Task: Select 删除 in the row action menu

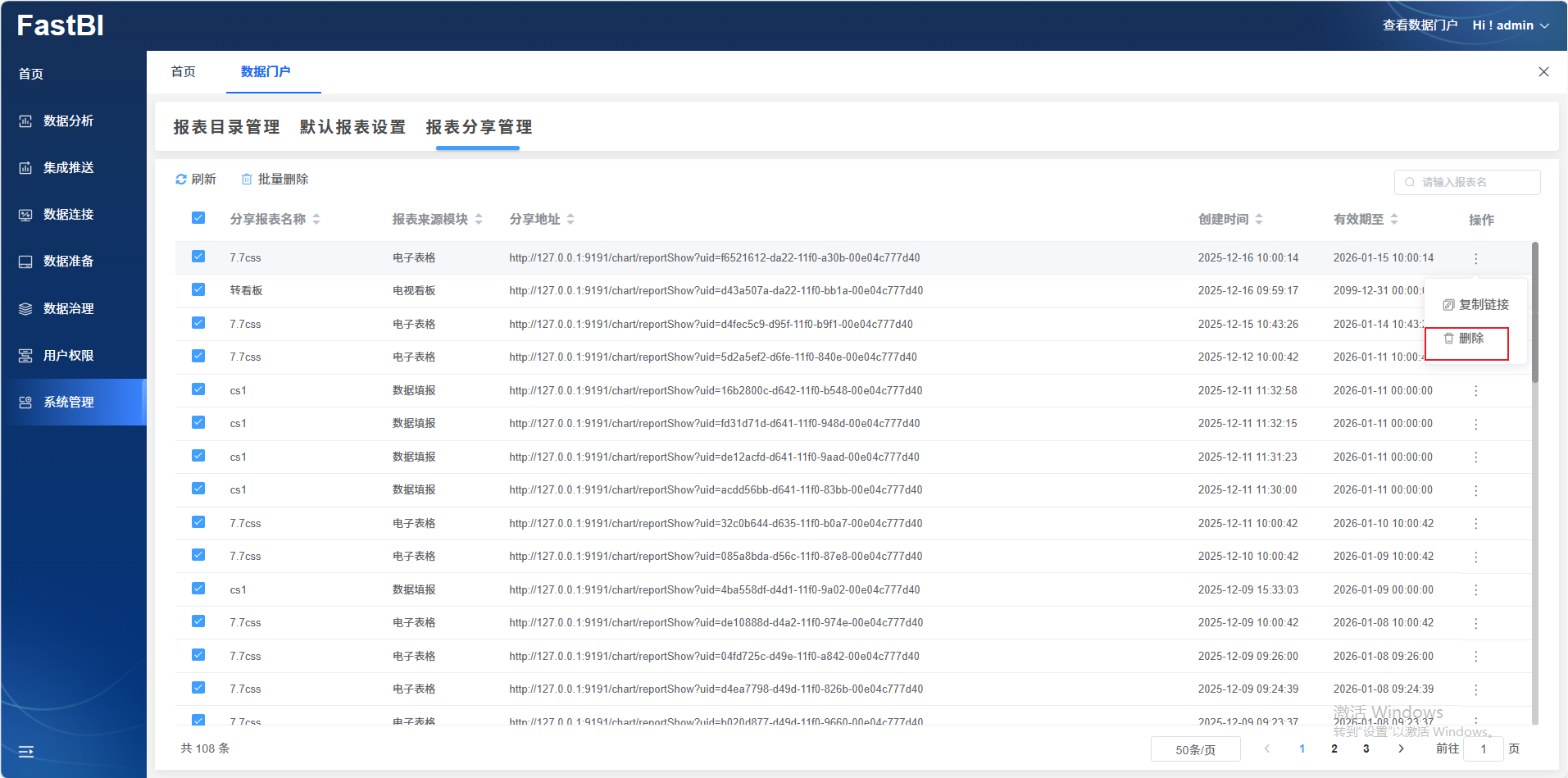Action: 1466,339
